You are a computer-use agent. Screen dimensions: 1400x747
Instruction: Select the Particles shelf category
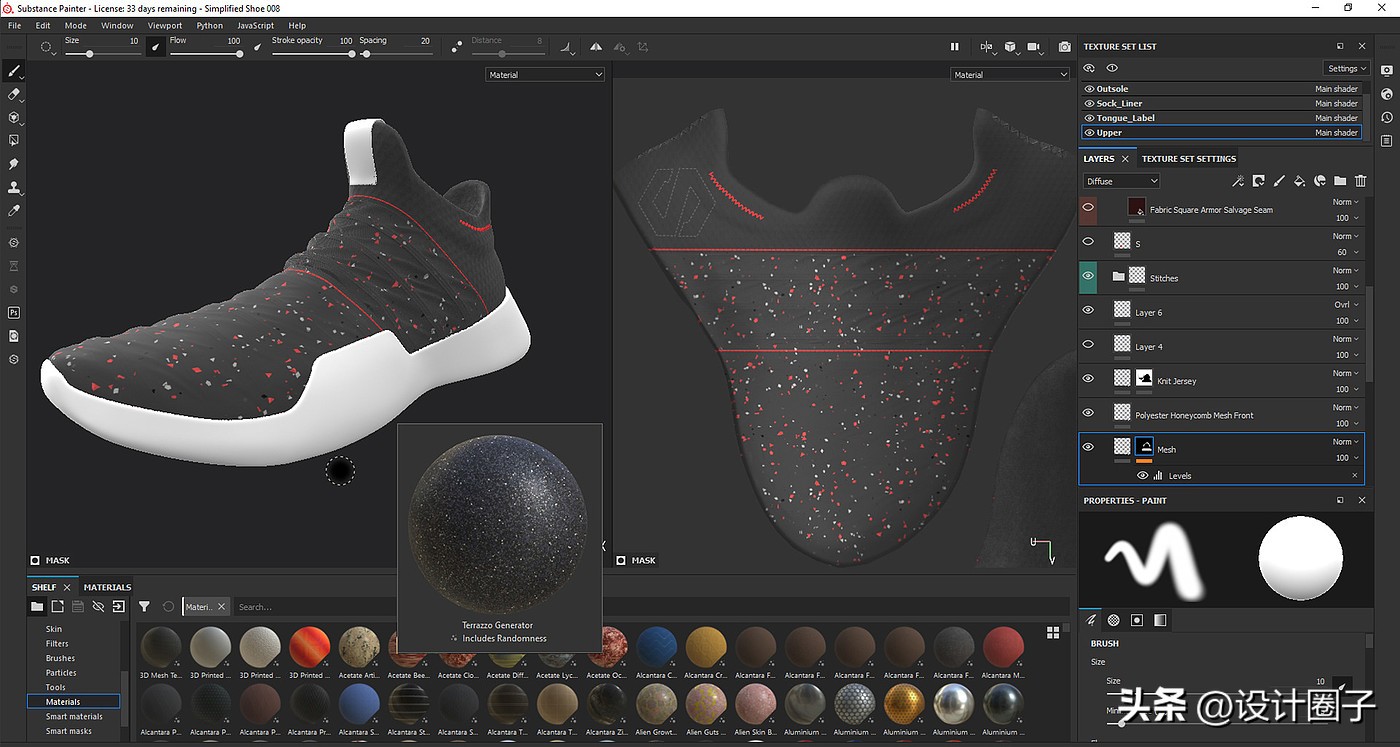point(61,673)
